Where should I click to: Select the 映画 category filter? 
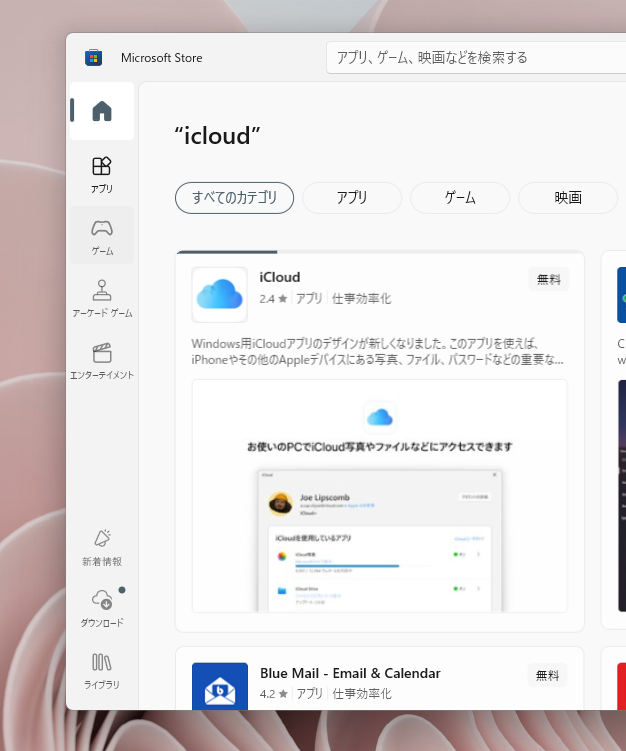click(568, 198)
